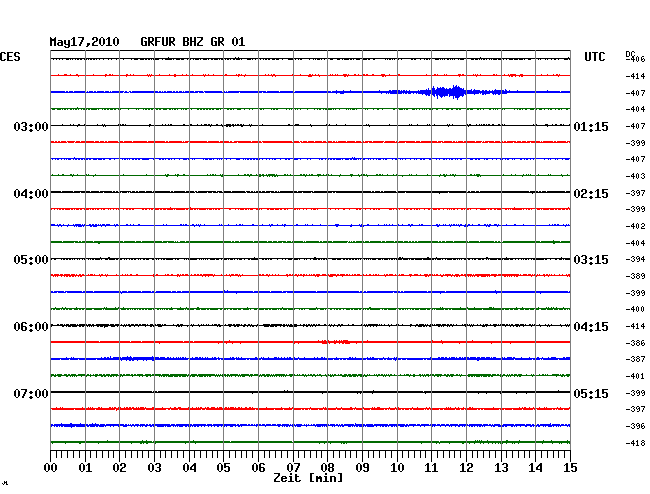Click minute label 08 on the axis
This screenshot has width=650, height=494.
[327, 467]
